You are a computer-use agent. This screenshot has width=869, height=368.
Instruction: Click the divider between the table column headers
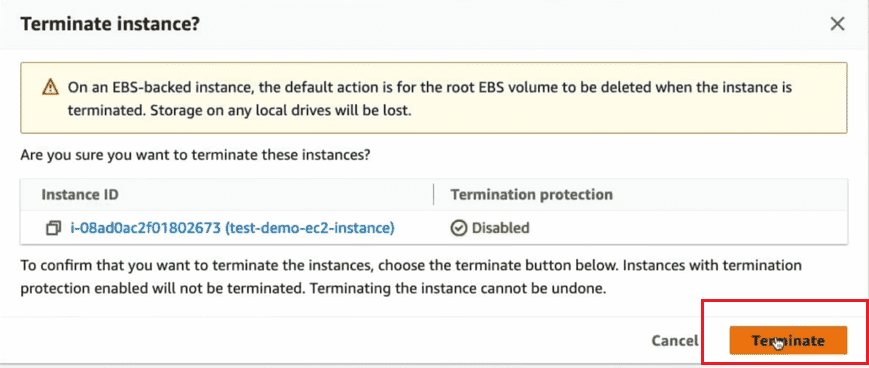[433, 195]
